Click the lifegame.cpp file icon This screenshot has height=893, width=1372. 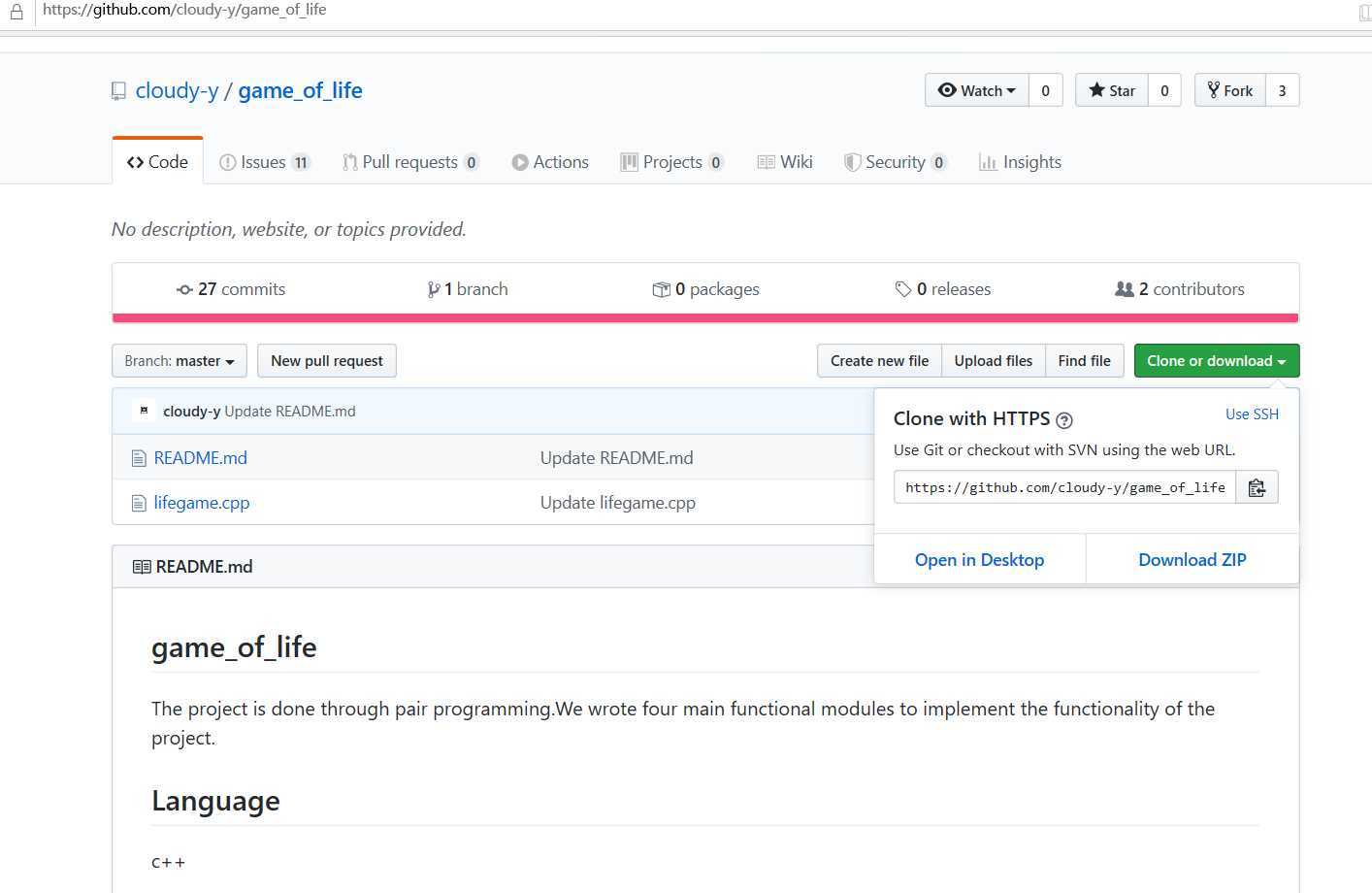click(139, 503)
